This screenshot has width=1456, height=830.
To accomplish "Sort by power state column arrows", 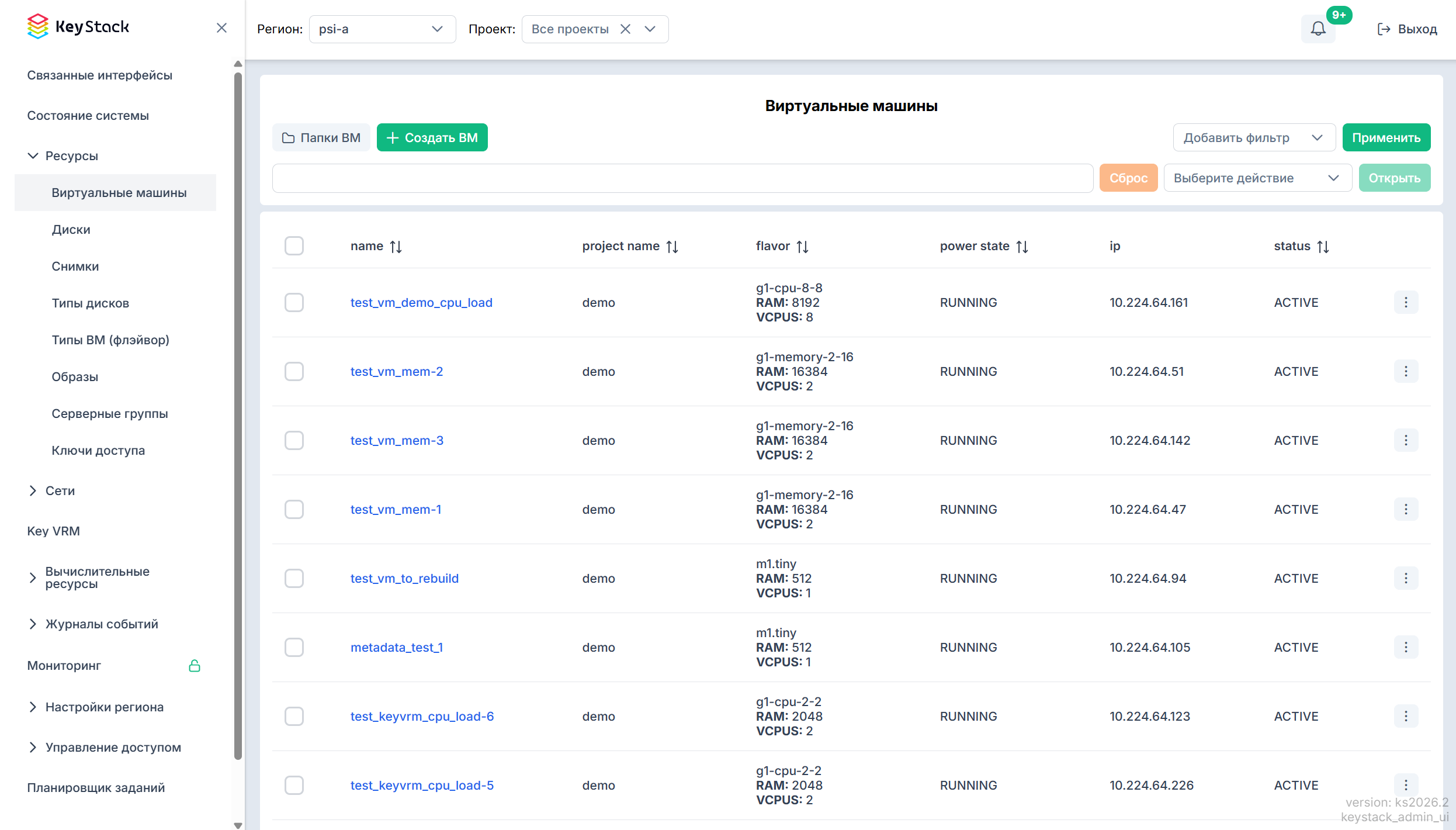I will click(1022, 247).
